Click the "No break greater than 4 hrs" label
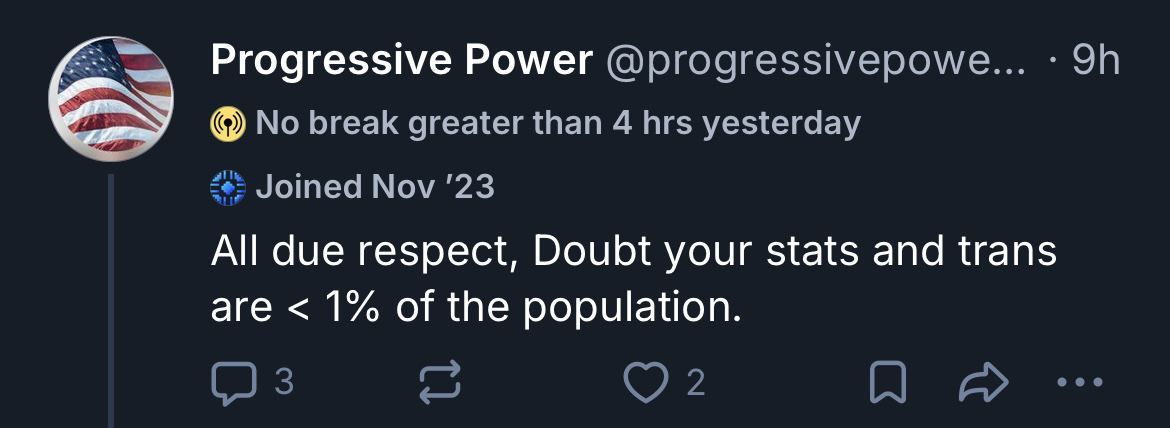Image resolution: width=1170 pixels, height=428 pixels. (480, 124)
